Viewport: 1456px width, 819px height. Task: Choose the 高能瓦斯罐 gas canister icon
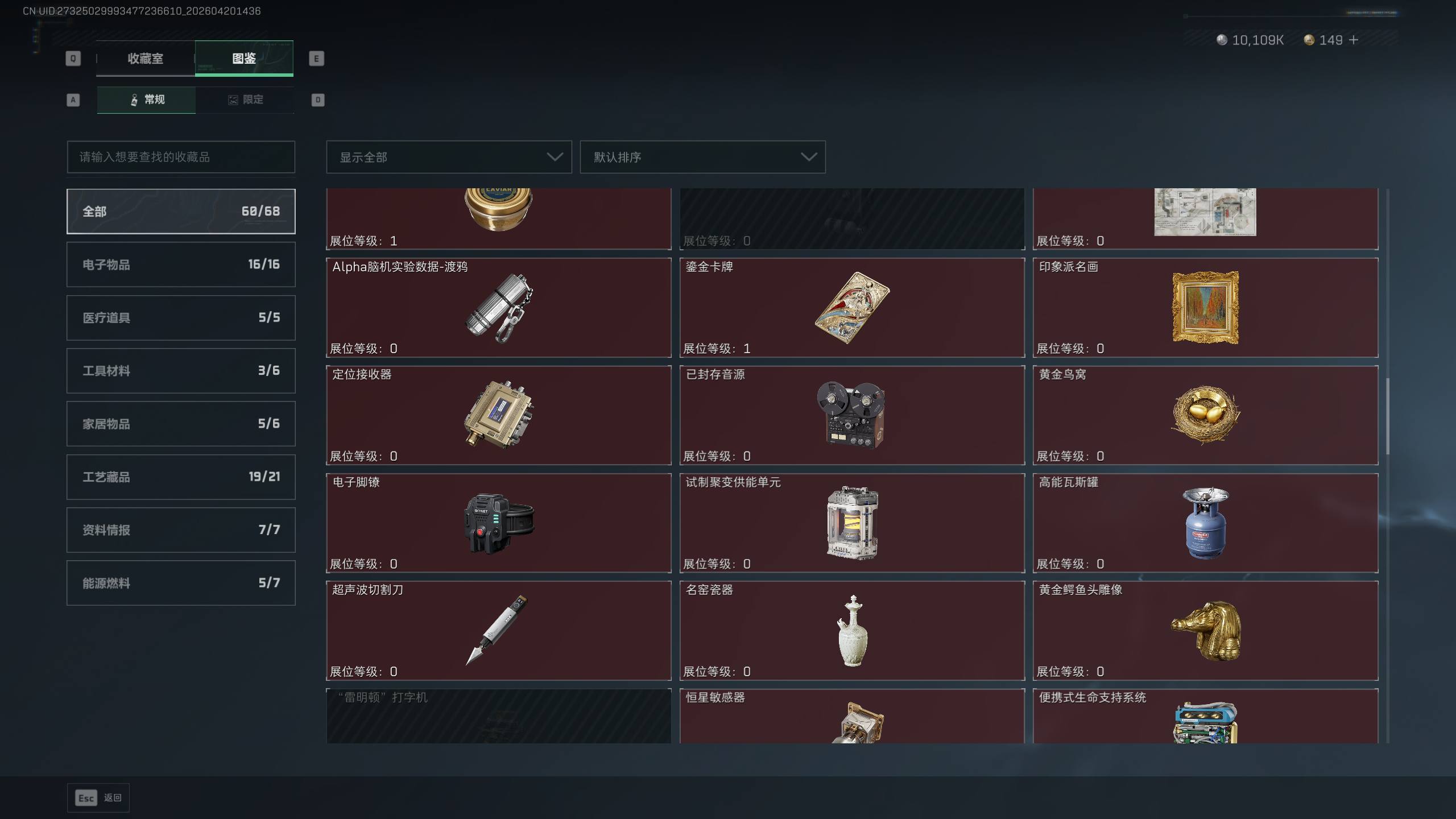coord(1205,523)
